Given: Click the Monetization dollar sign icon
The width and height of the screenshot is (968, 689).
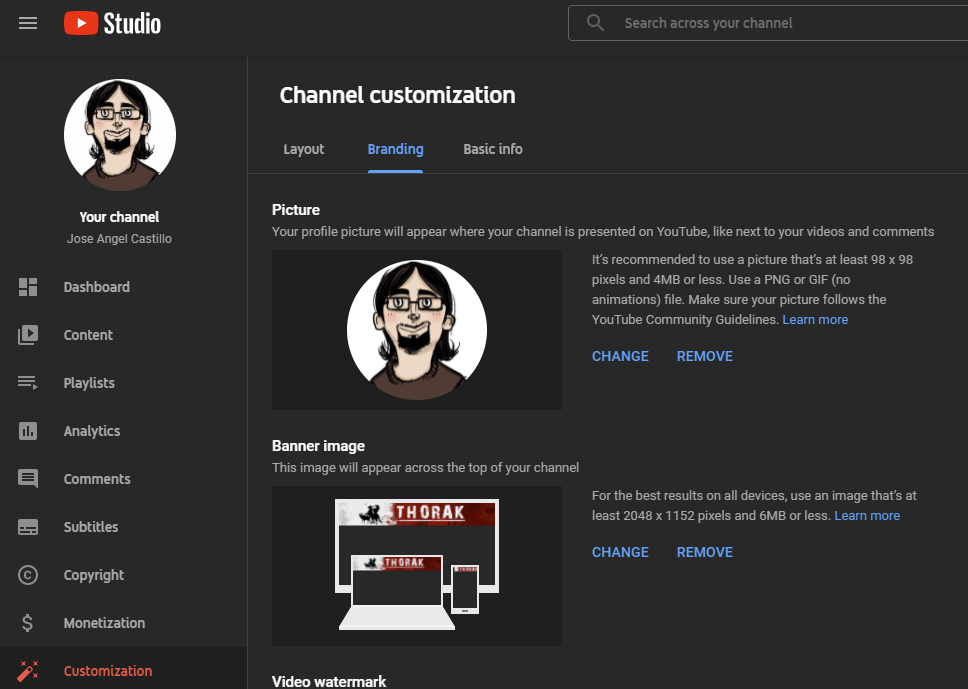Looking at the screenshot, I should tap(28, 623).
